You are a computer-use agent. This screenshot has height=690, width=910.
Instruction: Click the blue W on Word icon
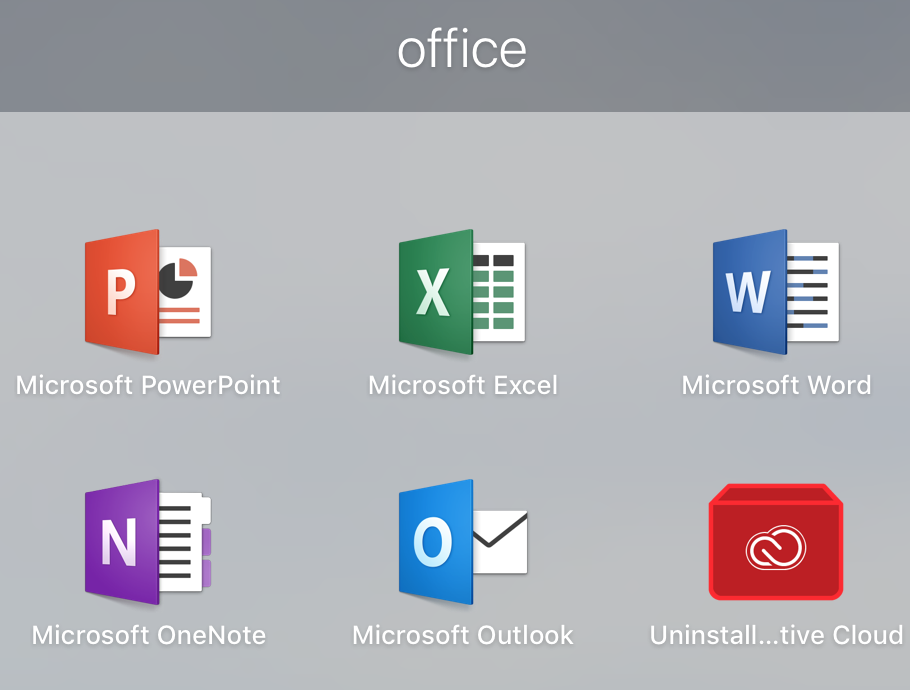click(748, 292)
